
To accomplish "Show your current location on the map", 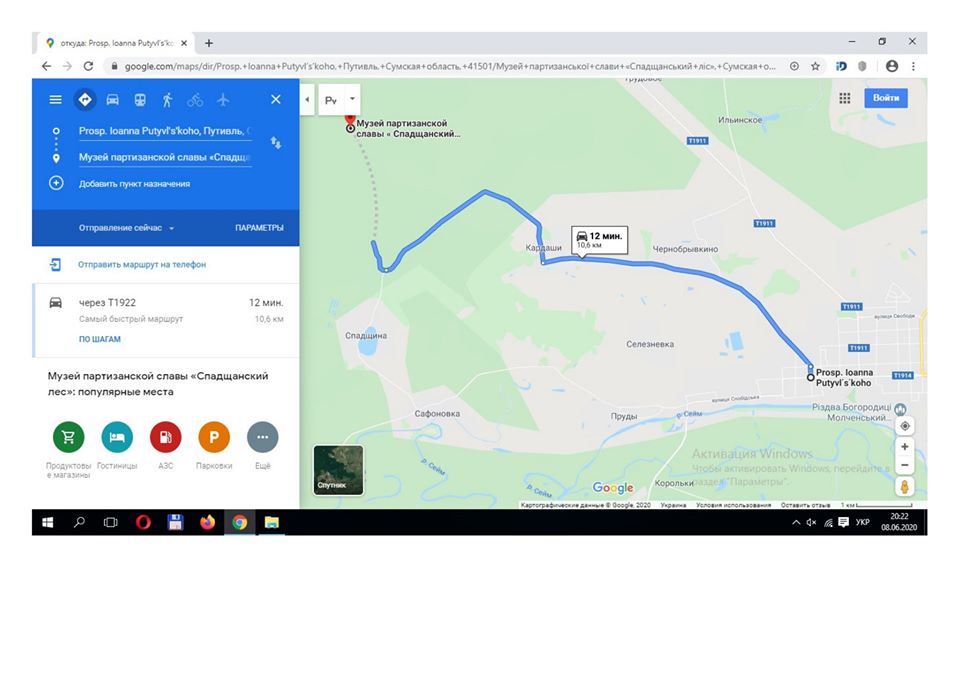I will click(905, 426).
